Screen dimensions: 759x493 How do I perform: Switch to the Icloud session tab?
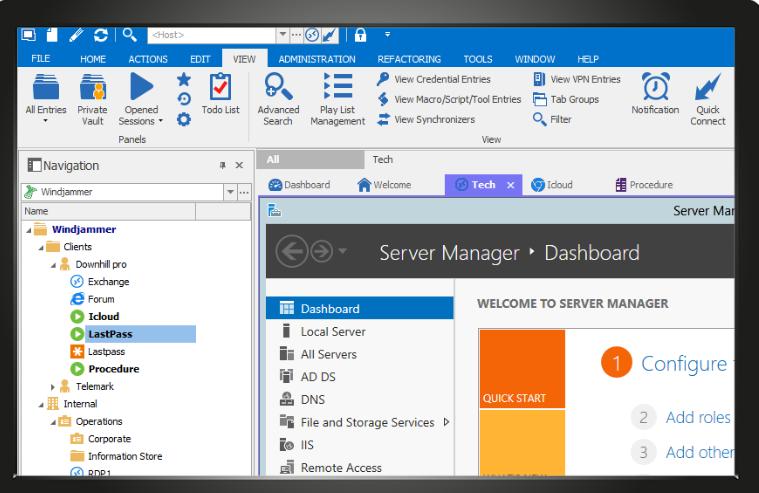pyautogui.click(x=552, y=185)
